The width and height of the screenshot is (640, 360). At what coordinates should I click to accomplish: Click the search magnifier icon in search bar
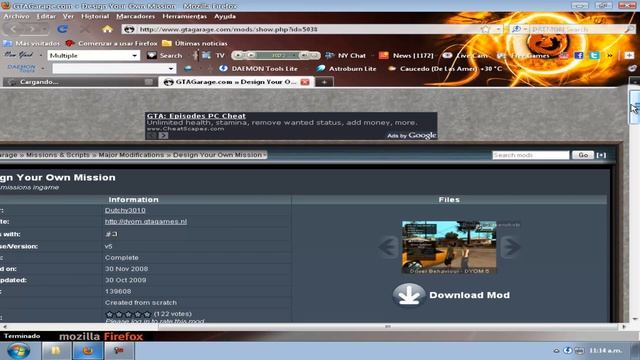(629, 29)
